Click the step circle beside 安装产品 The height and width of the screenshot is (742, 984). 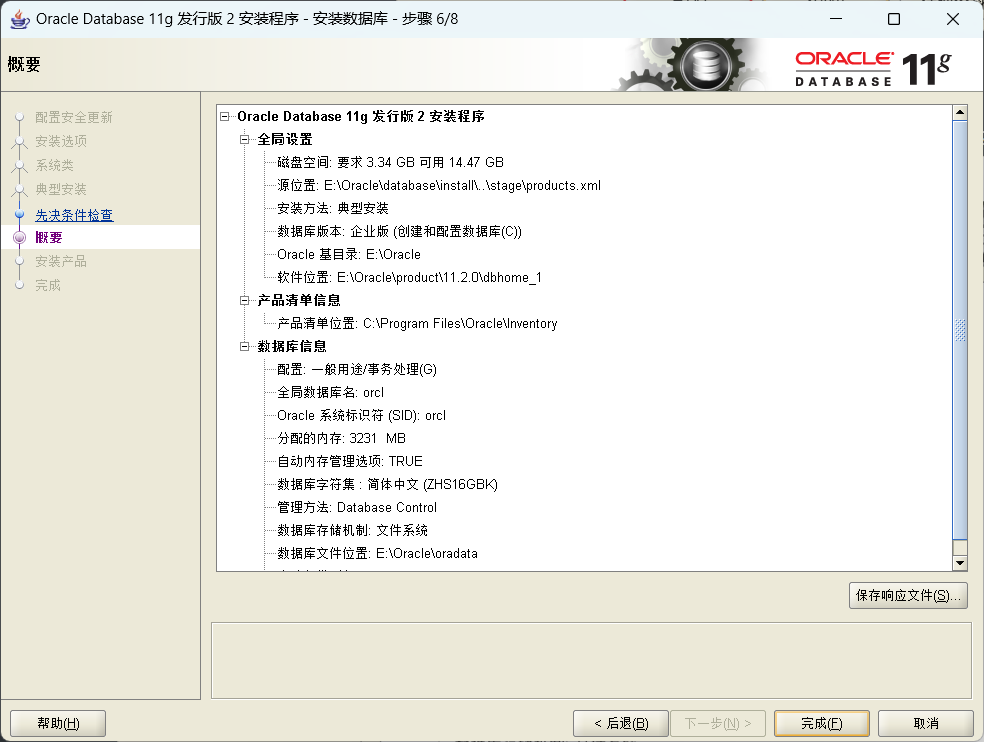[21, 261]
